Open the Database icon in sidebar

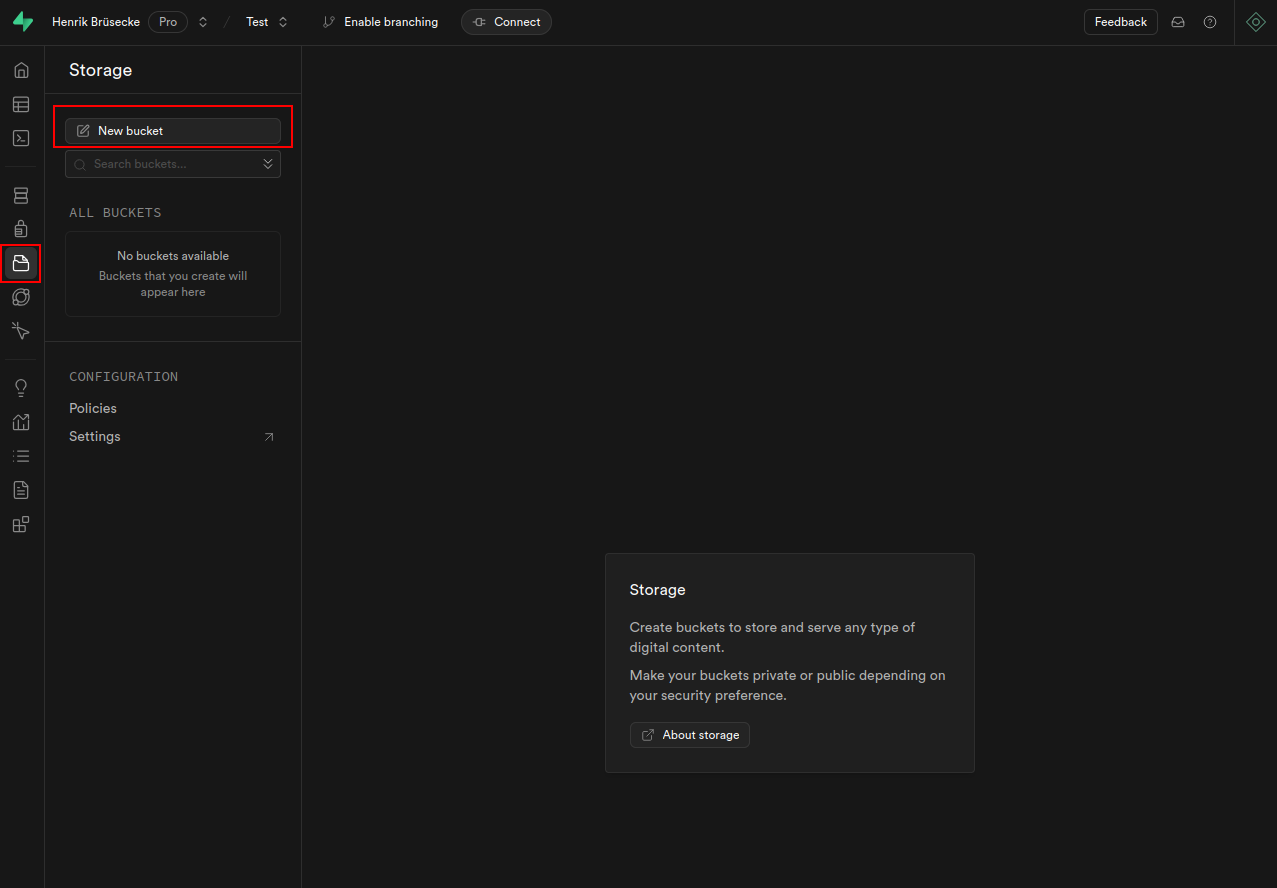coord(21,195)
